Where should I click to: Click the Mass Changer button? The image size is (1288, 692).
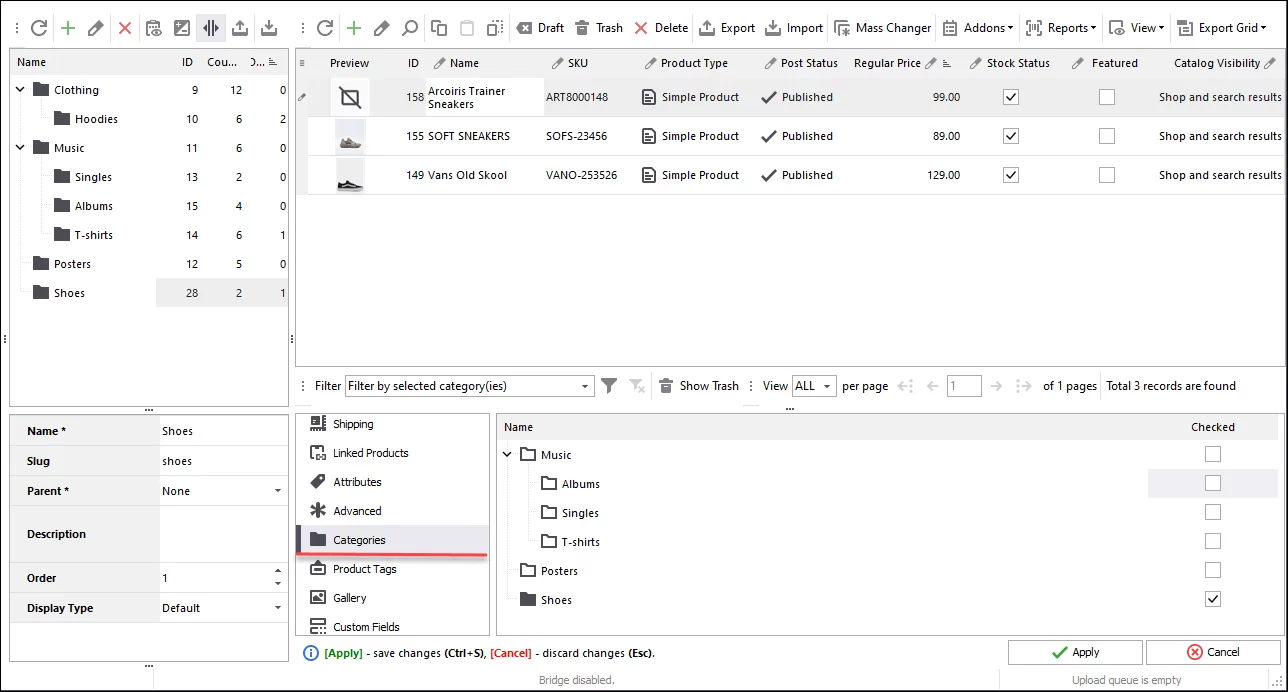[x=883, y=28]
